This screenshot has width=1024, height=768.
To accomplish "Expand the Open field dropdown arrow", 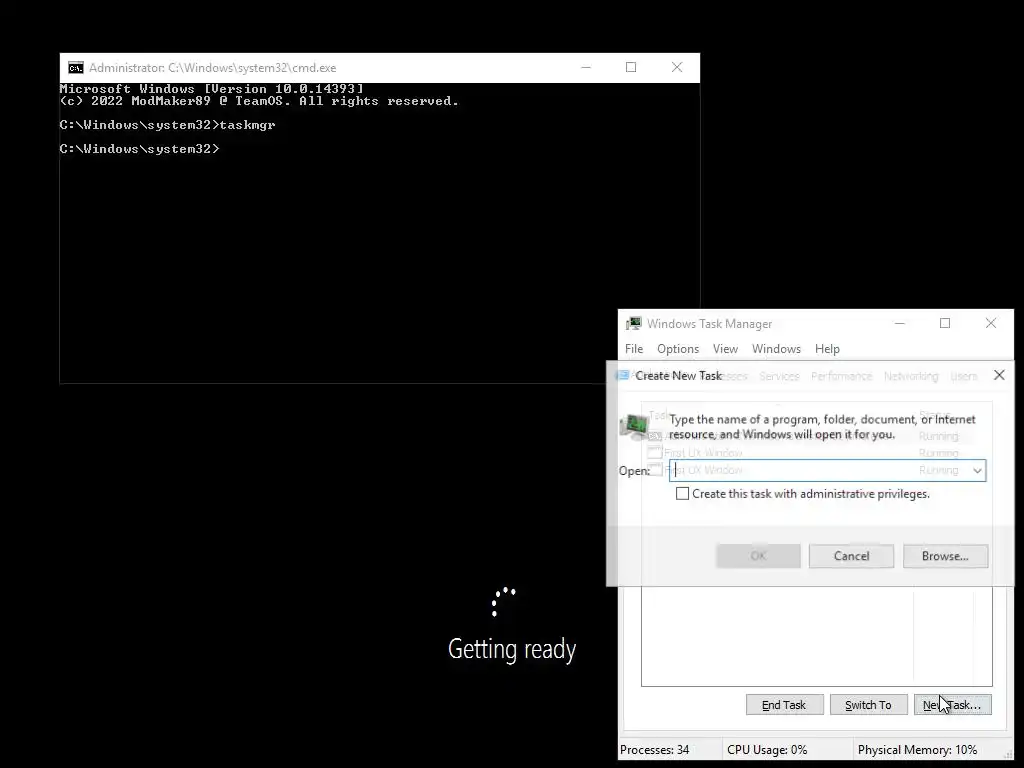I will [977, 470].
